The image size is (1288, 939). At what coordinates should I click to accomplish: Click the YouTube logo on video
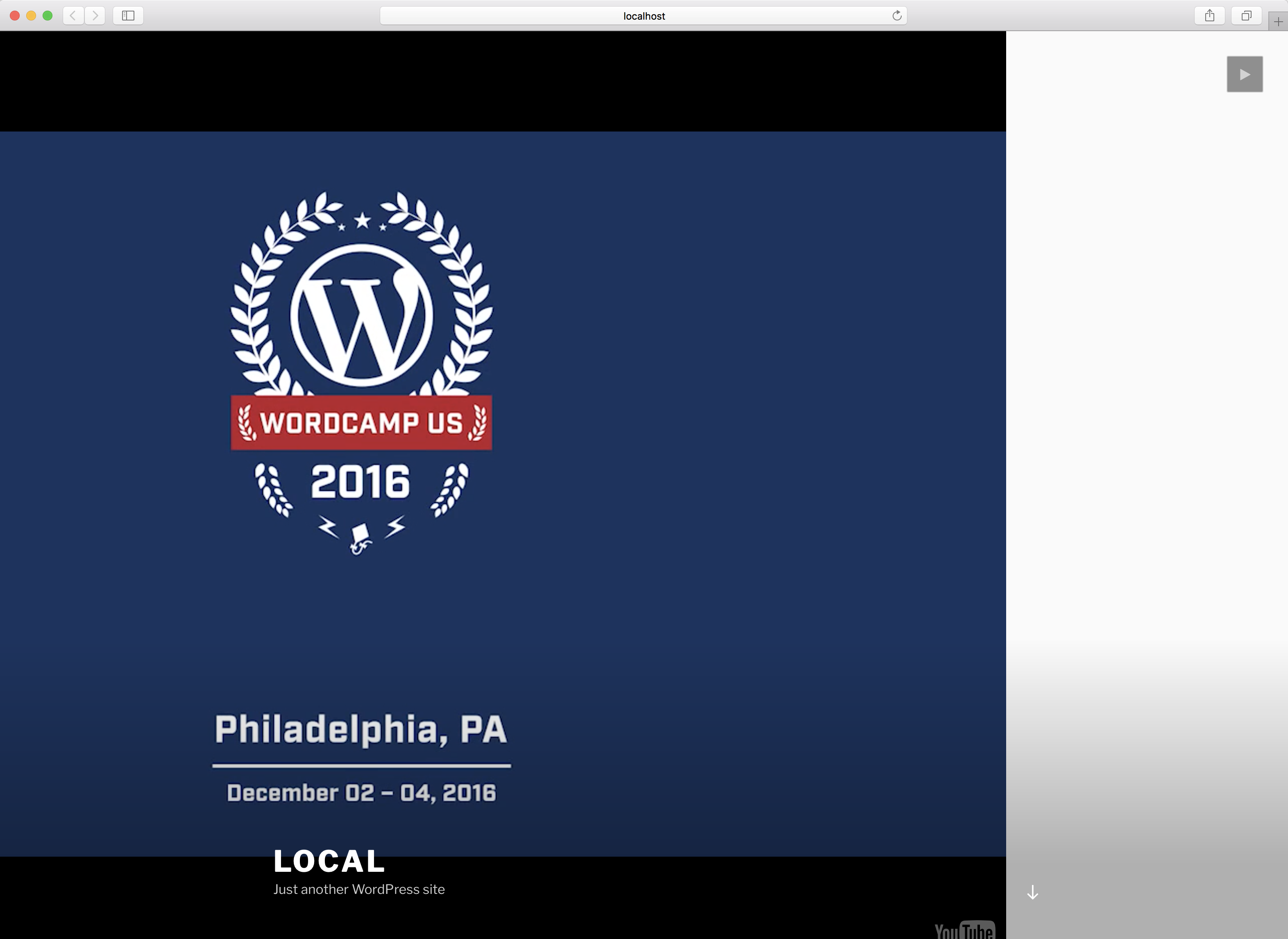click(965, 930)
